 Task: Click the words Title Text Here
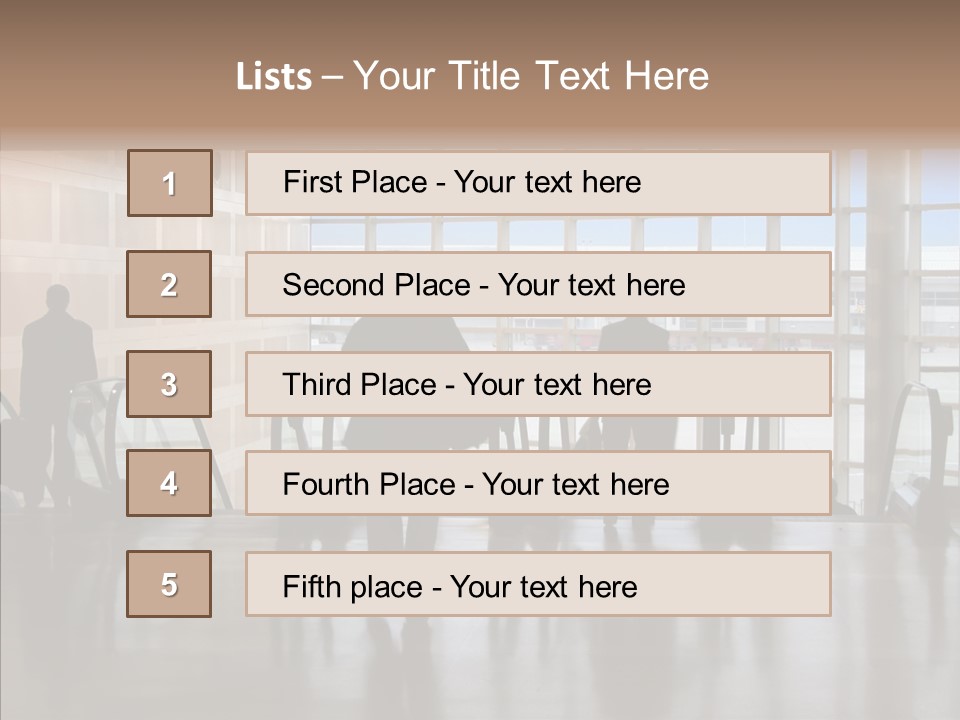point(579,76)
